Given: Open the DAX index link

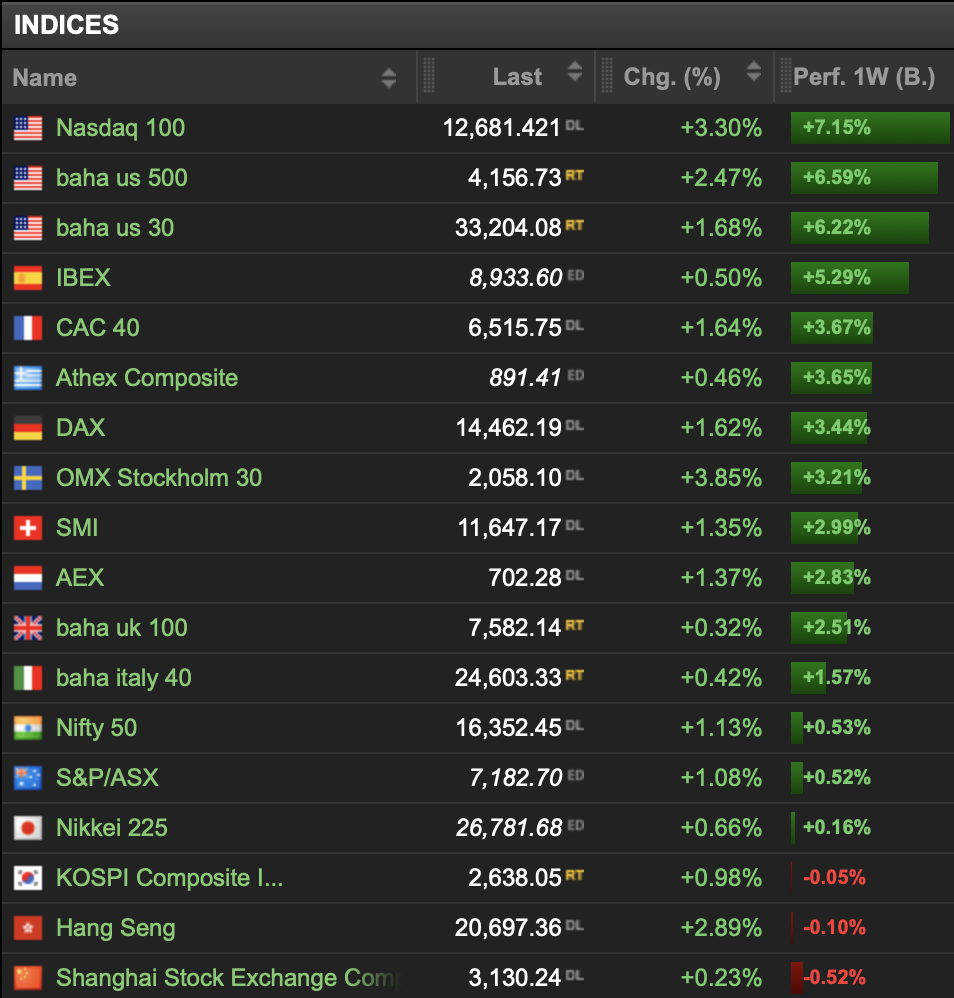Looking at the screenshot, I should pyautogui.click(x=80, y=428).
